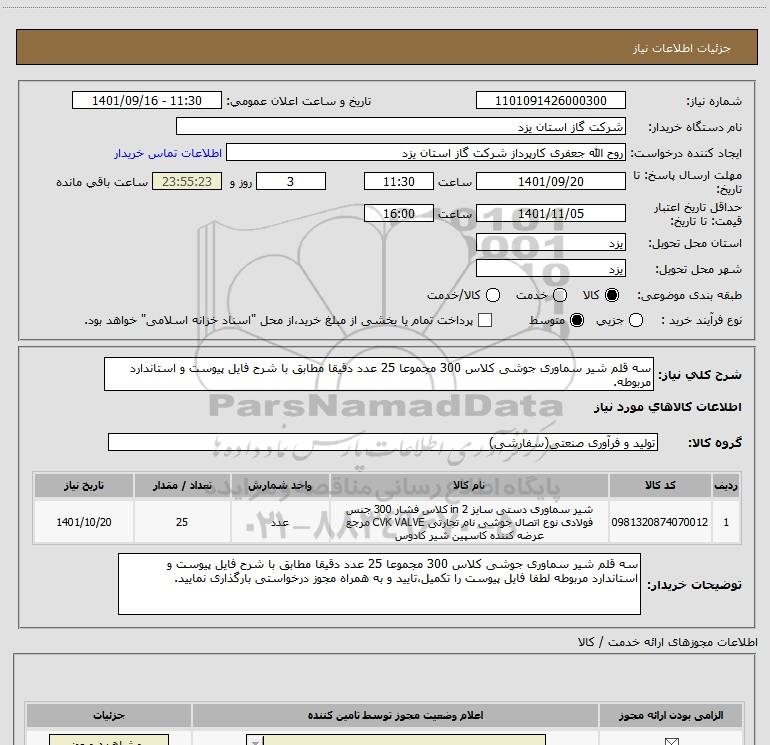The image size is (770, 745).
Task: Click the delivery province field
Action: pos(550,242)
